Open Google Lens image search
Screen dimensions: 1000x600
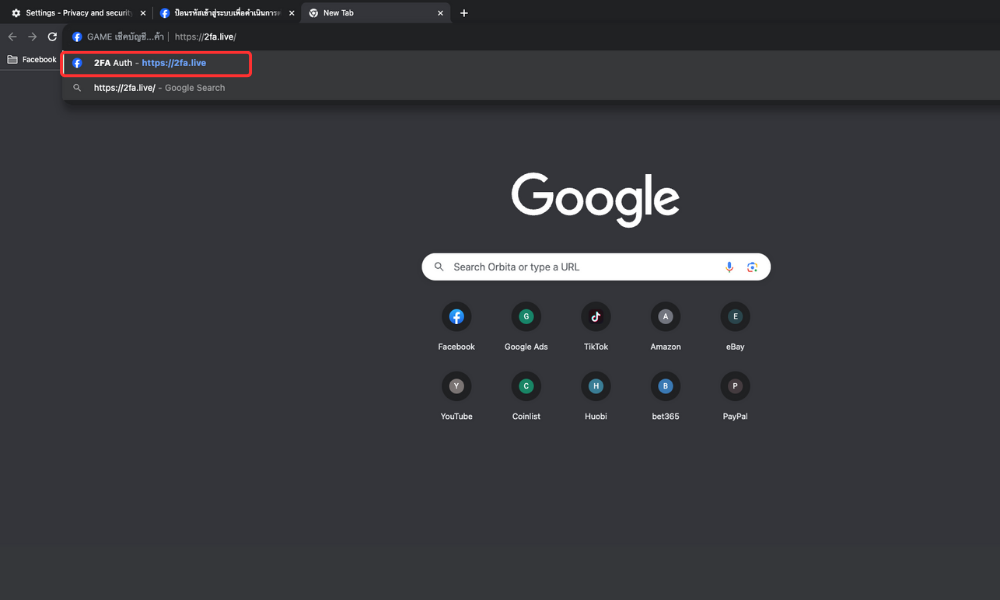pos(752,267)
